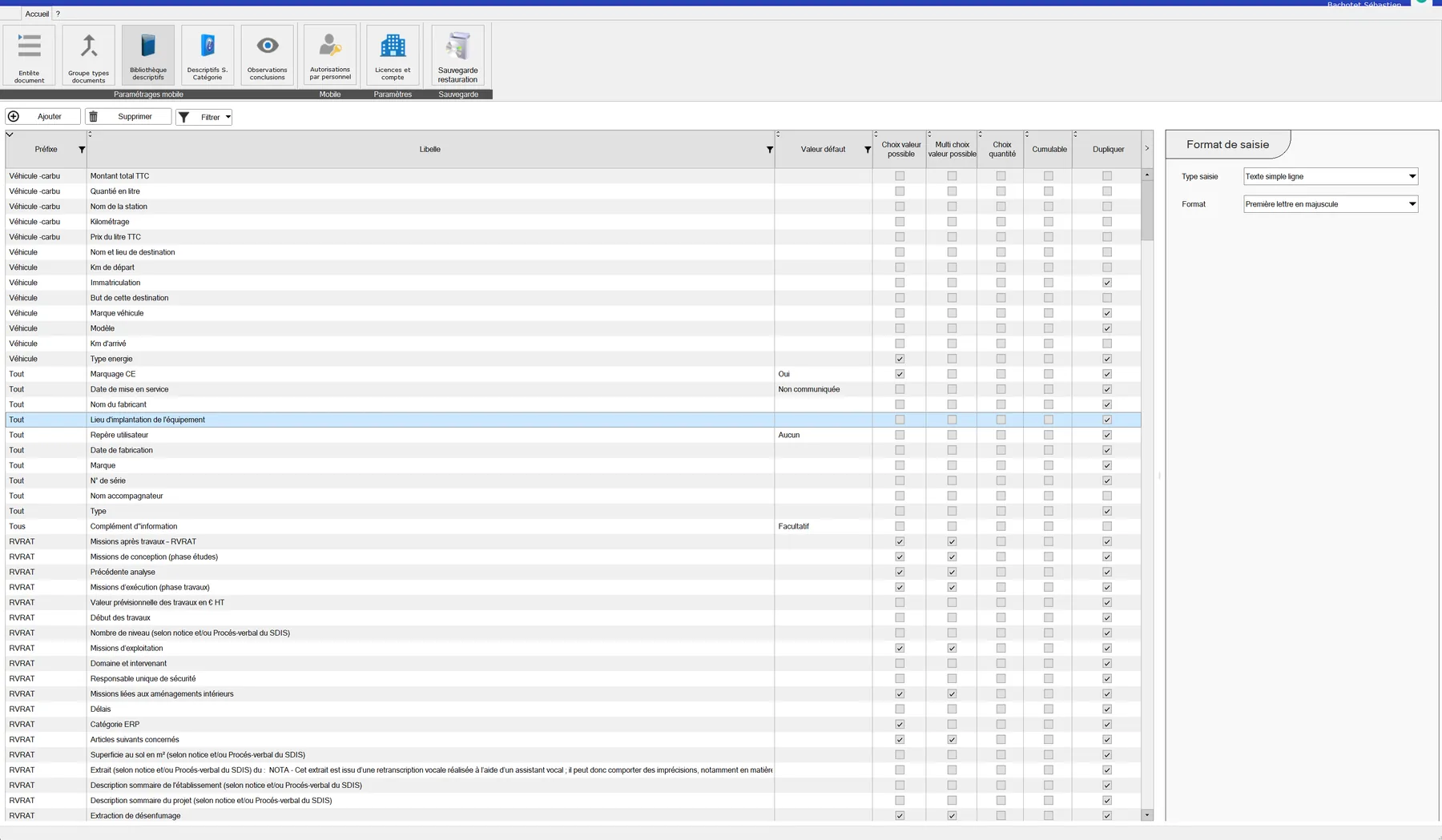Select the Nom accompagnateur row

[x=574, y=496]
